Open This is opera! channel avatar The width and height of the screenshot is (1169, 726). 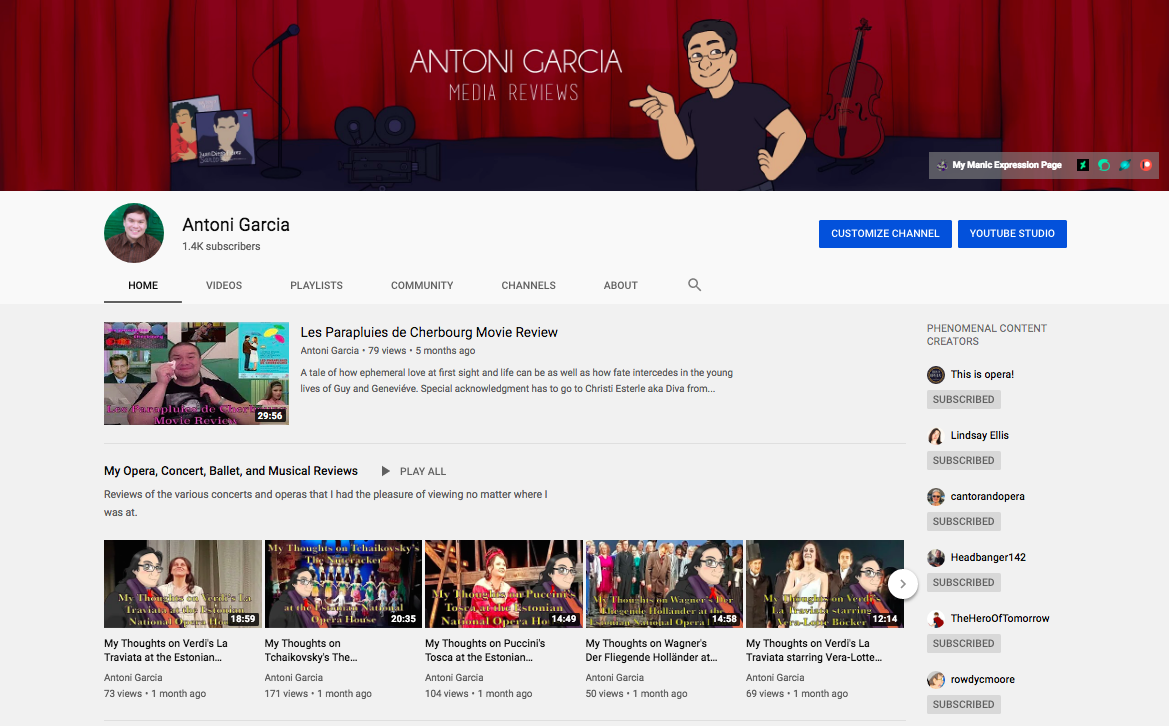click(936, 374)
